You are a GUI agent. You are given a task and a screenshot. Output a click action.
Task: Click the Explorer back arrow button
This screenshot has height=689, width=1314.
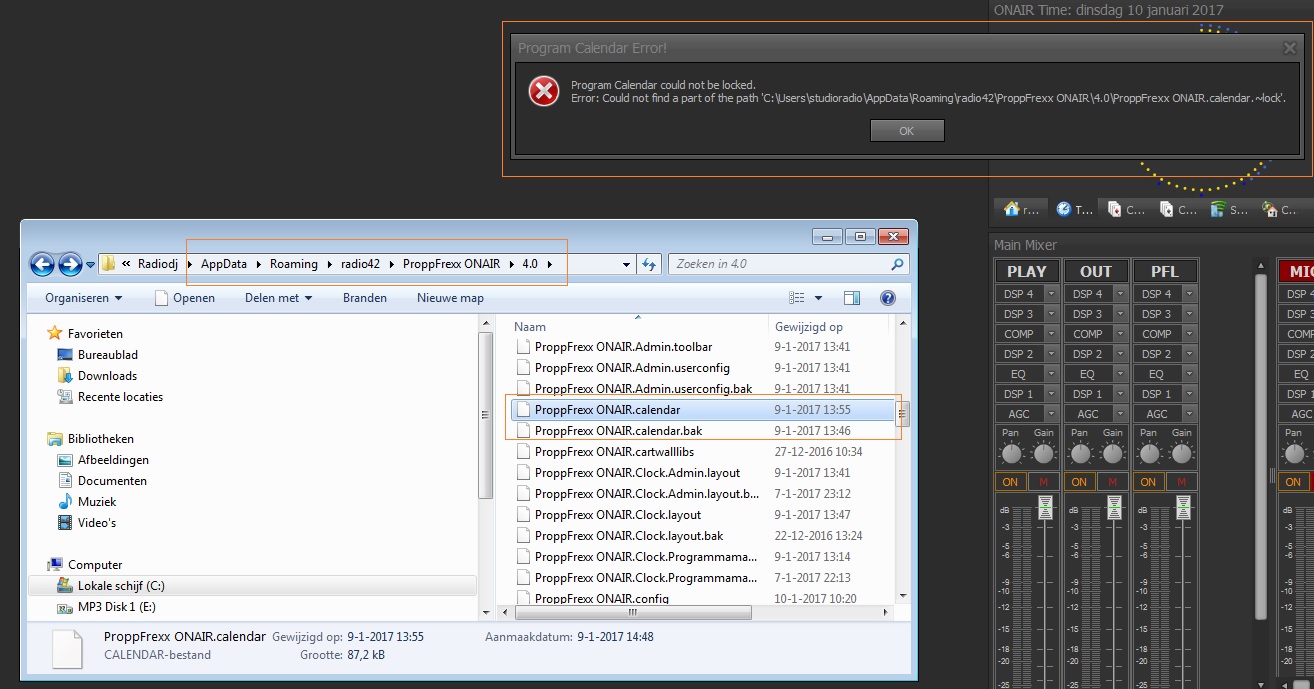42,264
